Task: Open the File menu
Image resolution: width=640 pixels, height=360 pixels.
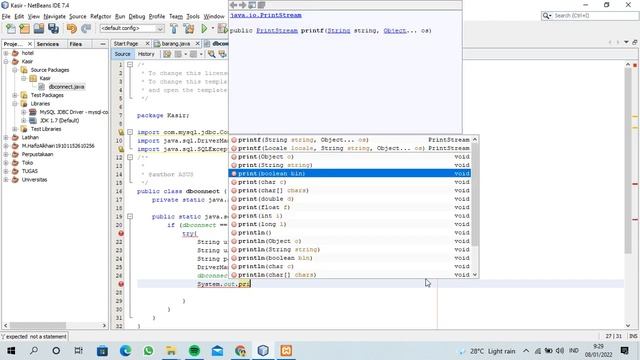Action: (6, 16)
